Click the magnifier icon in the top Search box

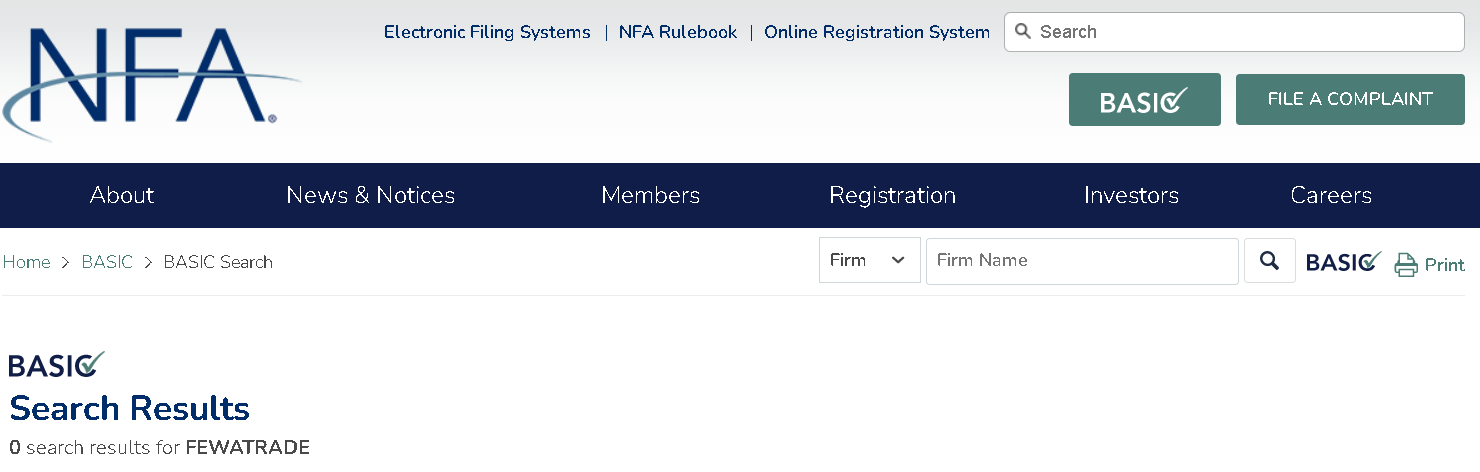pos(1022,31)
